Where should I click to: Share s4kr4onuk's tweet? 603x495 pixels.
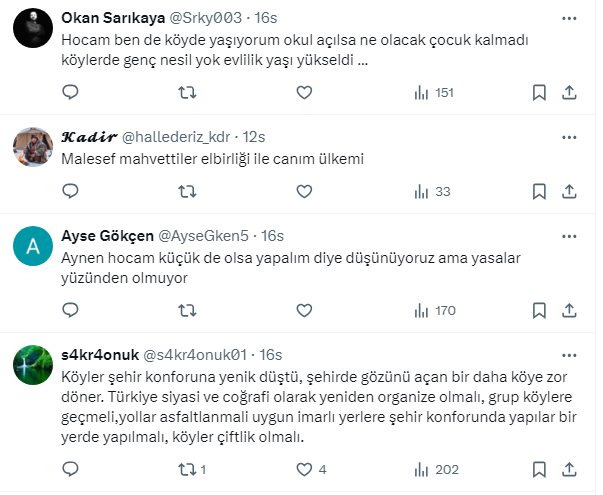[569, 468]
